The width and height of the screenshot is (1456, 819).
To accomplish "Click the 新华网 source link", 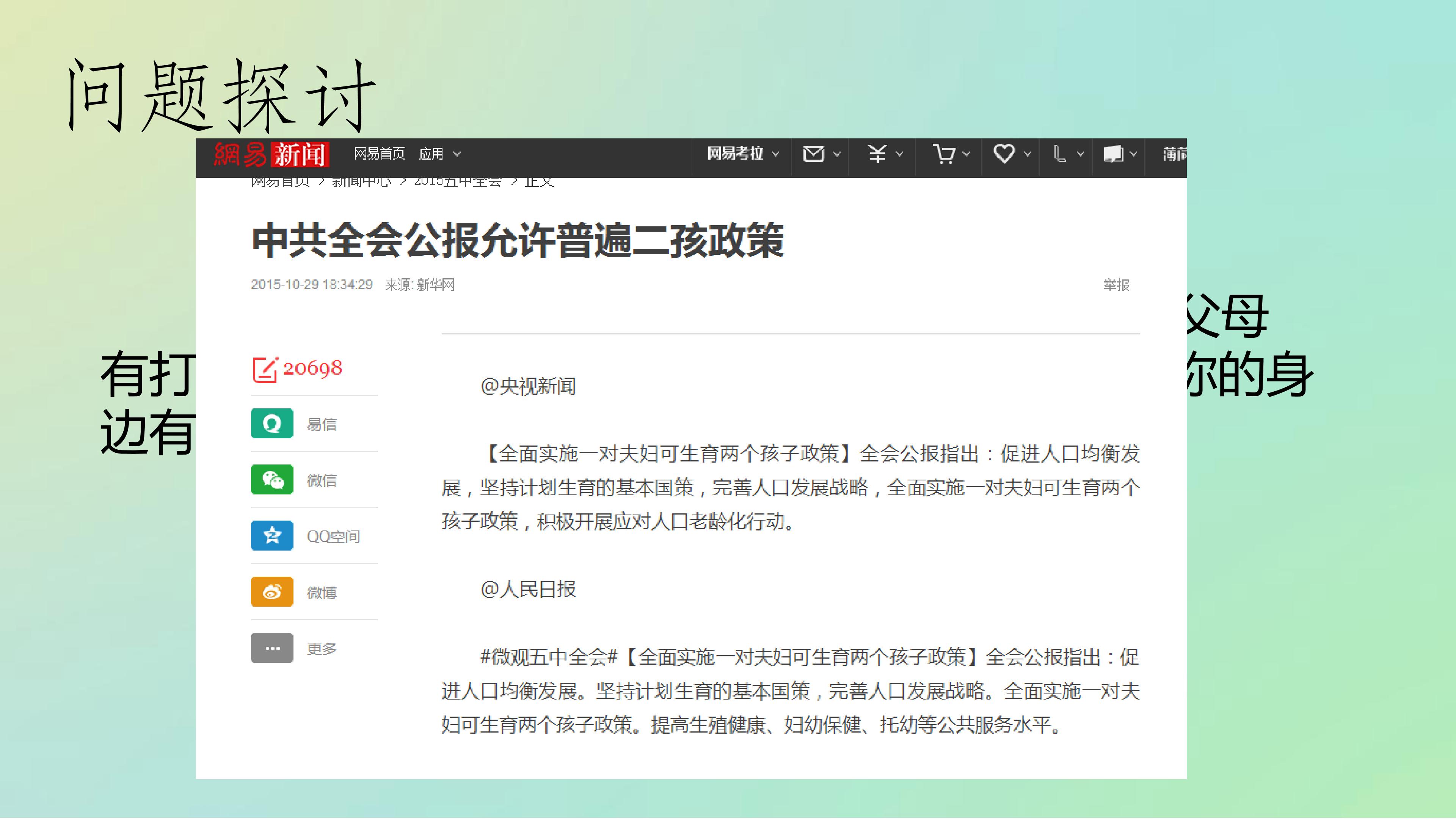I will [436, 285].
